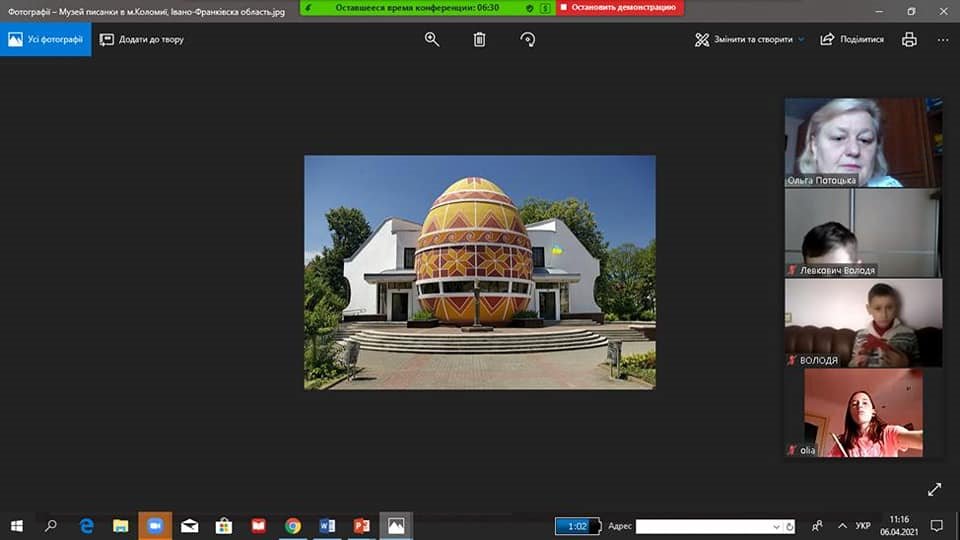Select Левкович Володя video thumbnail
This screenshot has width=960, height=540.
point(863,233)
